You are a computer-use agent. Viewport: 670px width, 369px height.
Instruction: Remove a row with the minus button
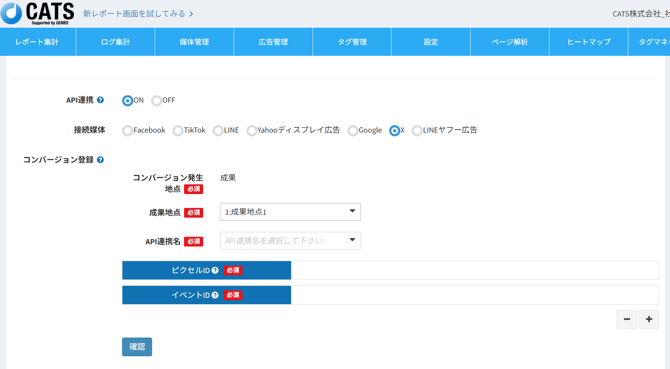tap(627, 319)
